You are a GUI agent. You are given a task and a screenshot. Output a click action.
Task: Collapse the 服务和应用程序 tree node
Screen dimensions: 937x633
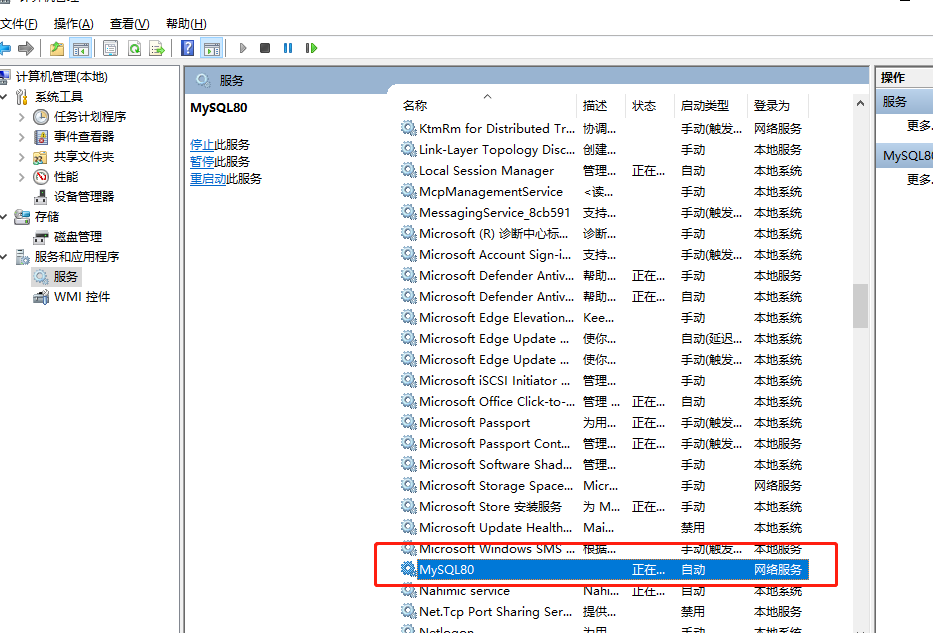tap(4, 257)
